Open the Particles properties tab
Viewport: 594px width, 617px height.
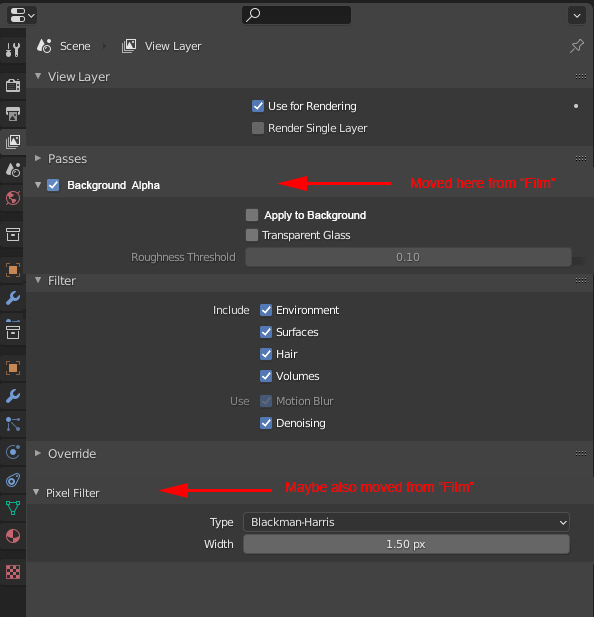[13, 424]
